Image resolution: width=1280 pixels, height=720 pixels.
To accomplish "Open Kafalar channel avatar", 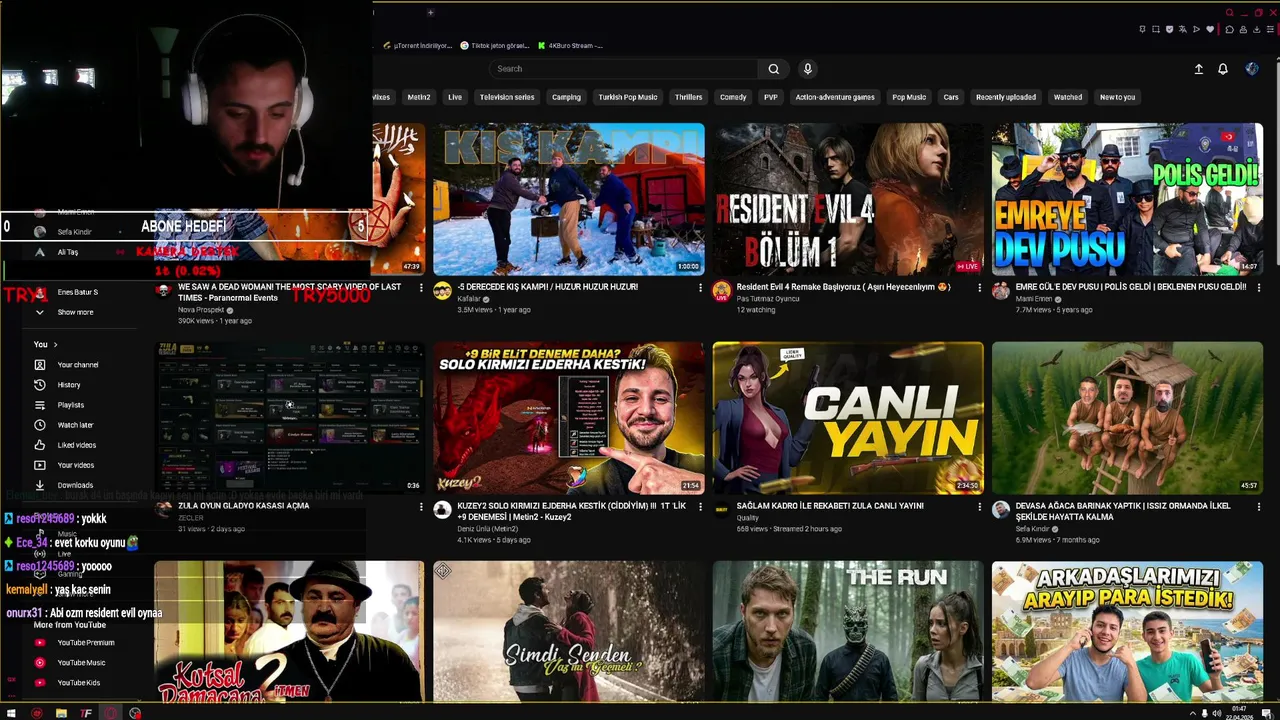I will click(442, 291).
